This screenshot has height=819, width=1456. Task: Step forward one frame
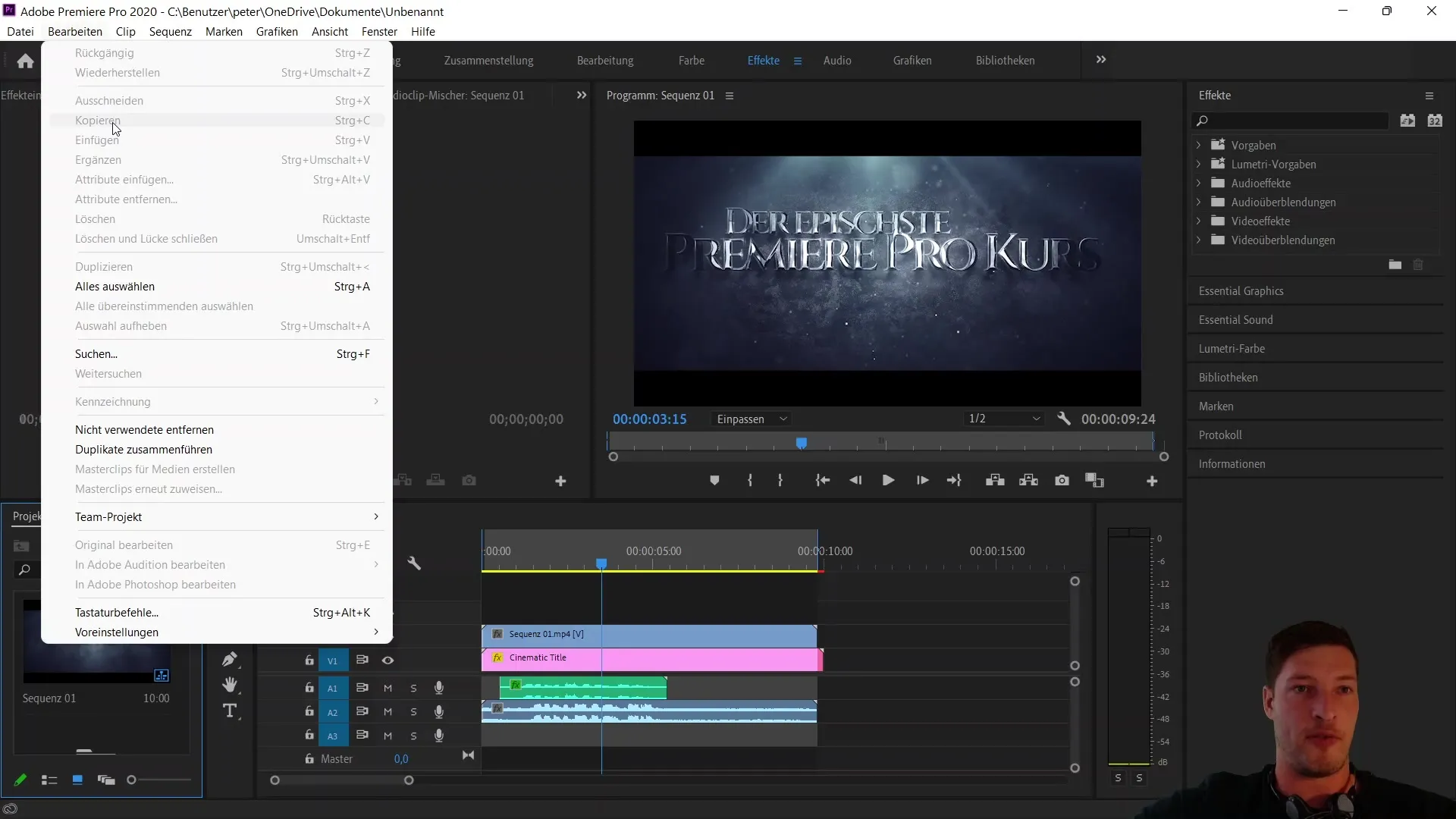[922, 481]
